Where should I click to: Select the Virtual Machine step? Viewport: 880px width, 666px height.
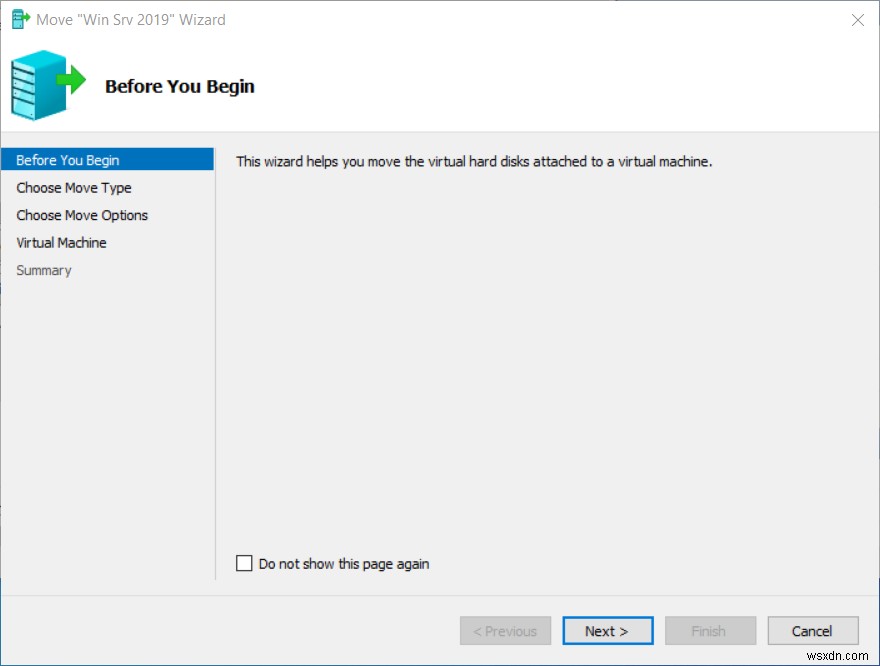coord(61,242)
